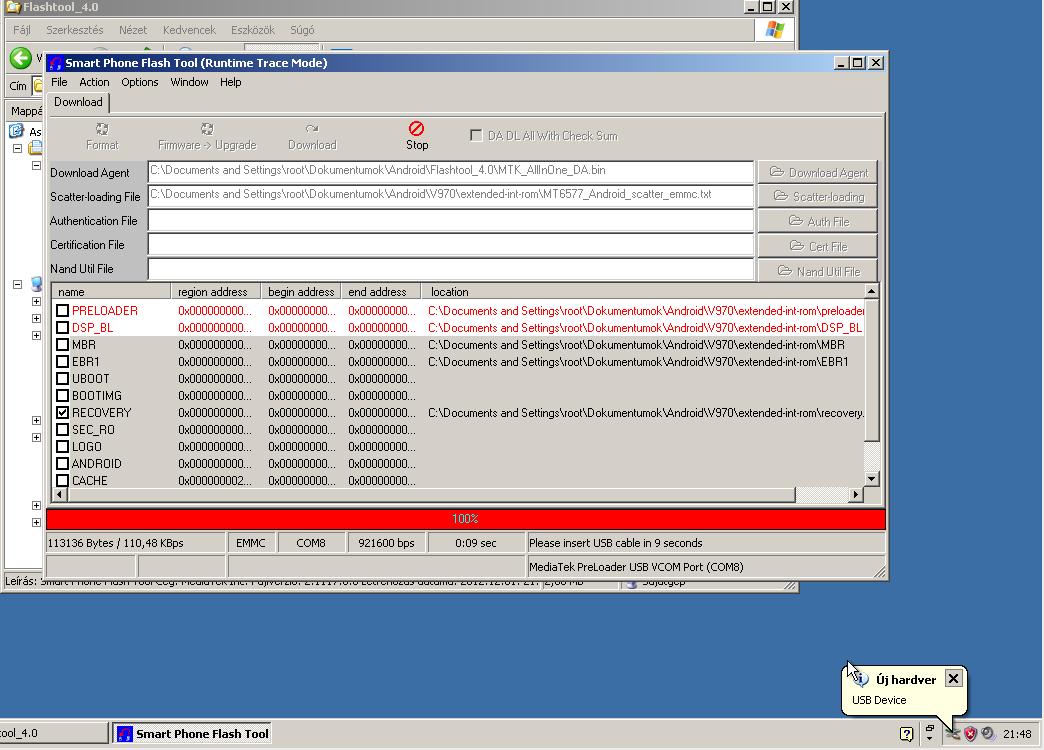1044x750 pixels.
Task: Click the Authentication File input field
Action: [x=451, y=220]
